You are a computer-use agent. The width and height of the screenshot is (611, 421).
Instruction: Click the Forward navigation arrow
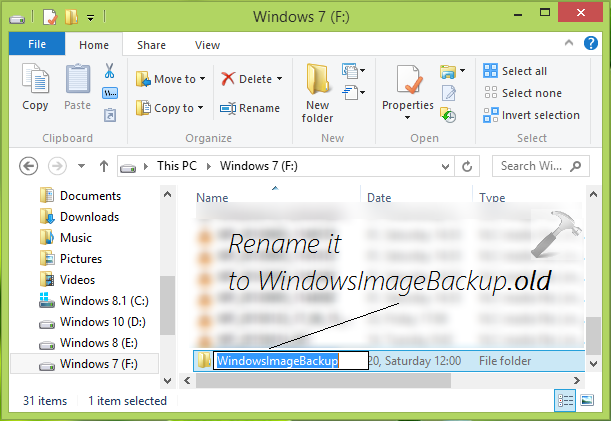pos(57,166)
